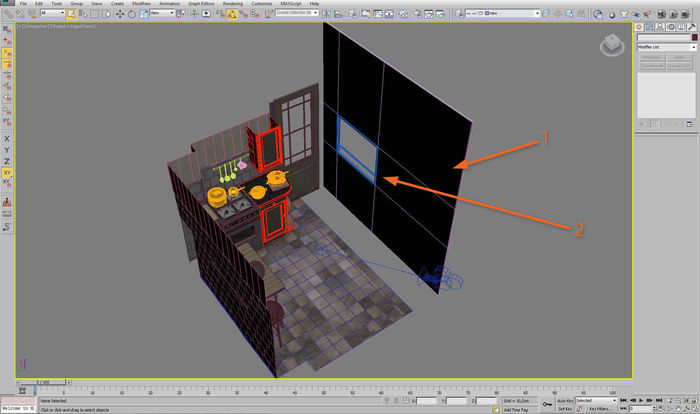Click the time slider thumb showing 0 / 100

pos(43,382)
